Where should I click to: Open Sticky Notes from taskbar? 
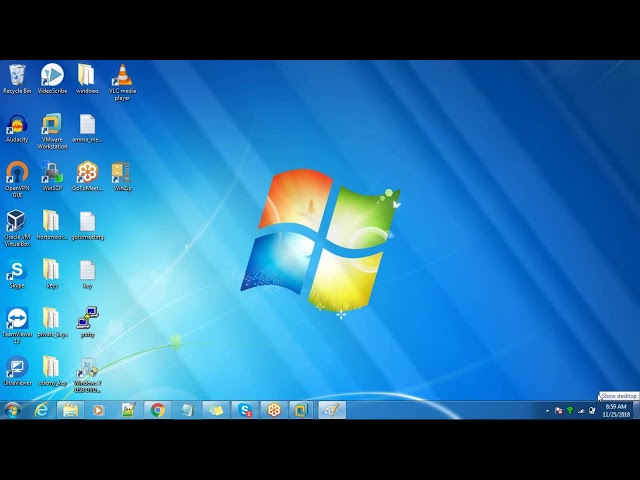click(216, 410)
